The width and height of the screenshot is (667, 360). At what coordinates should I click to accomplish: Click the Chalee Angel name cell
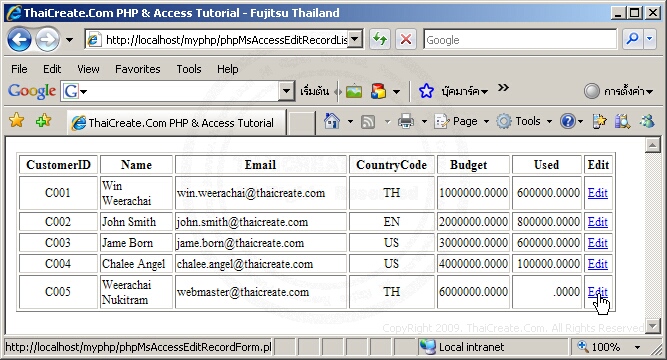136,264
